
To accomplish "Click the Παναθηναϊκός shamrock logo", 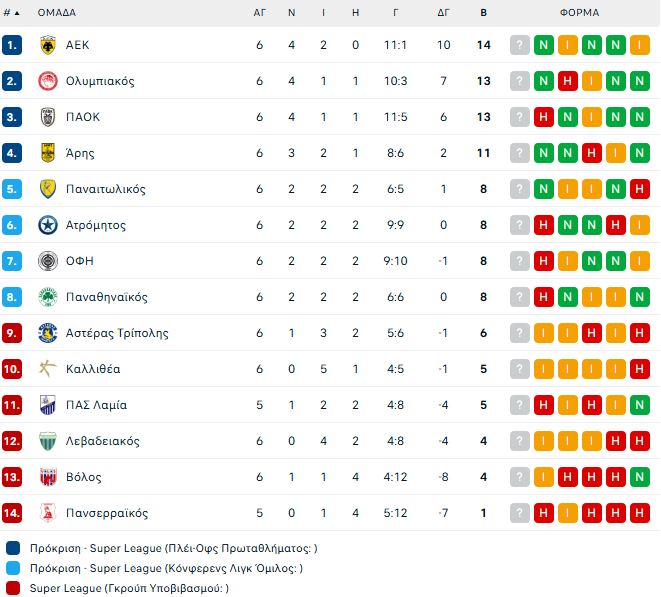I will (x=47, y=297).
